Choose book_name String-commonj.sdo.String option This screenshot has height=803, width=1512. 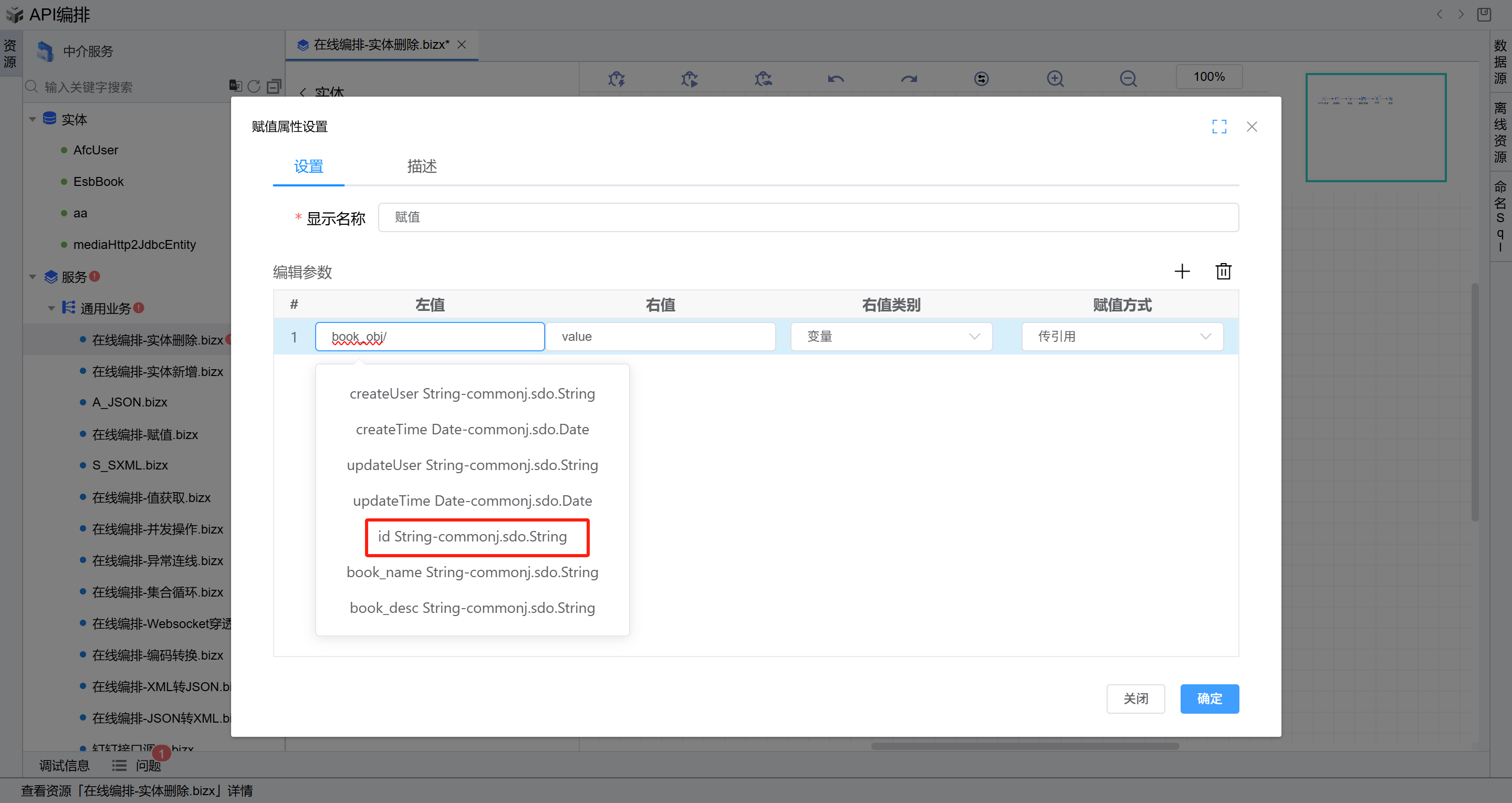(x=472, y=572)
